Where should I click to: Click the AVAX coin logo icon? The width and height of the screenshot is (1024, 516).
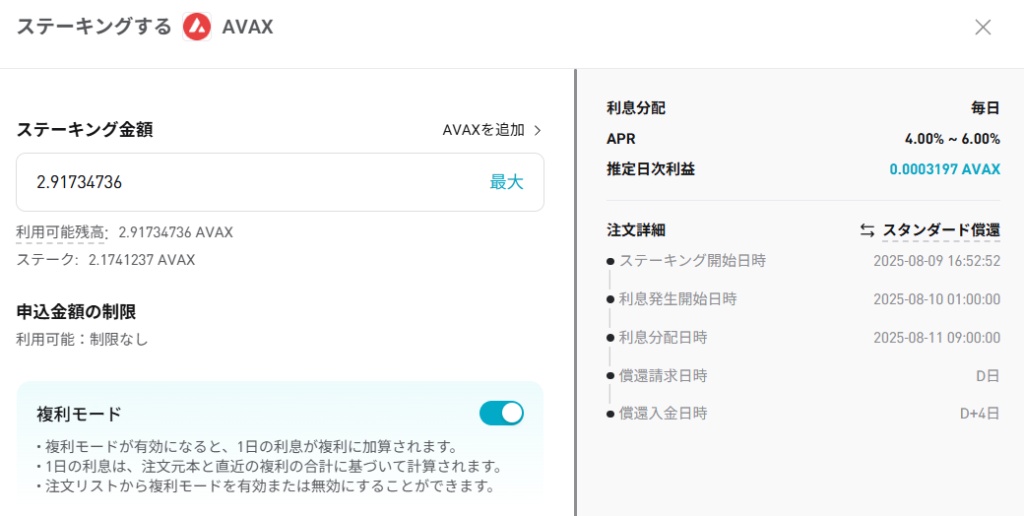pyautogui.click(x=197, y=27)
